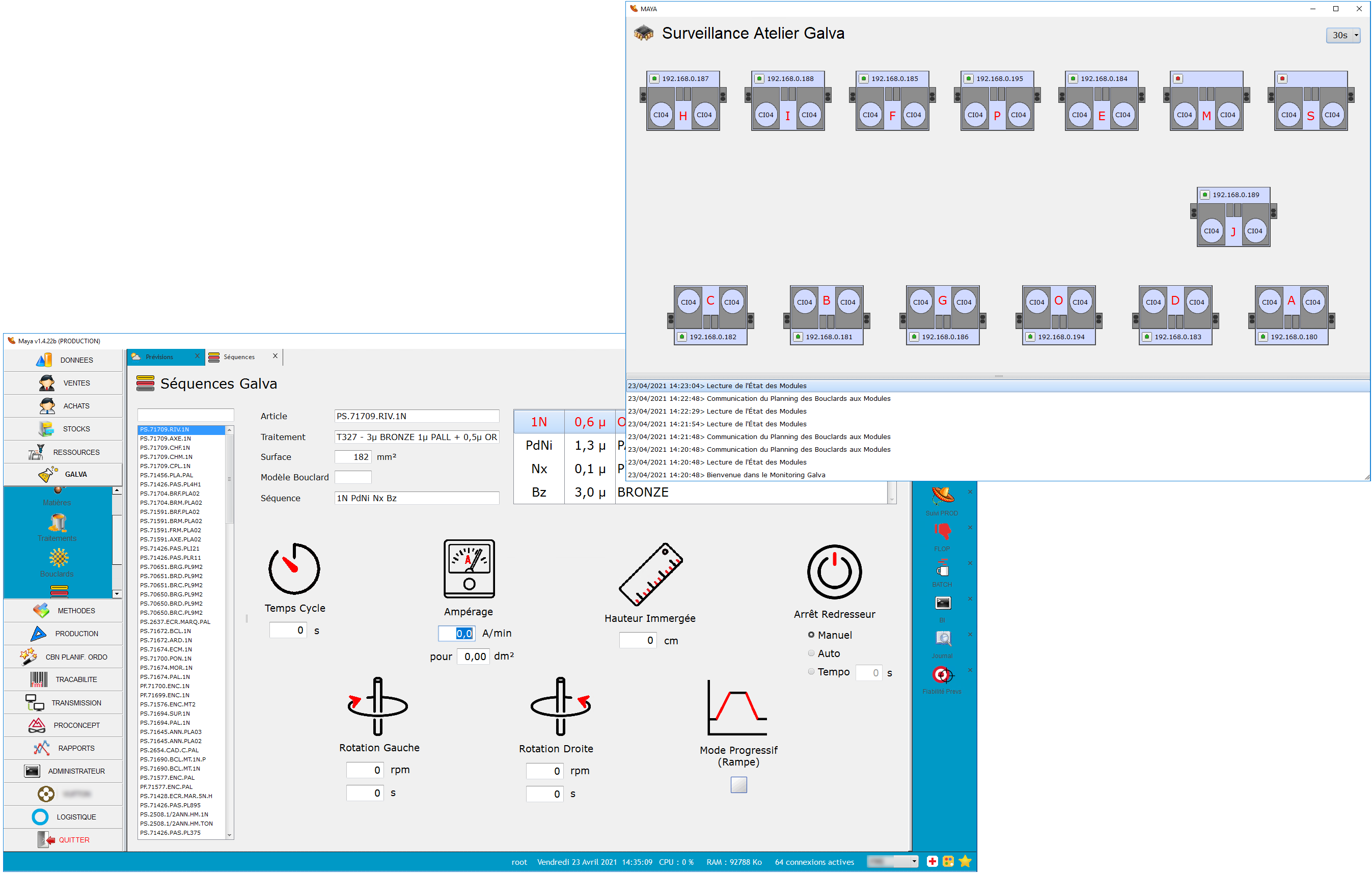1372x874 pixels.
Task: Switch to the Prévisions tab
Action: pos(159,357)
